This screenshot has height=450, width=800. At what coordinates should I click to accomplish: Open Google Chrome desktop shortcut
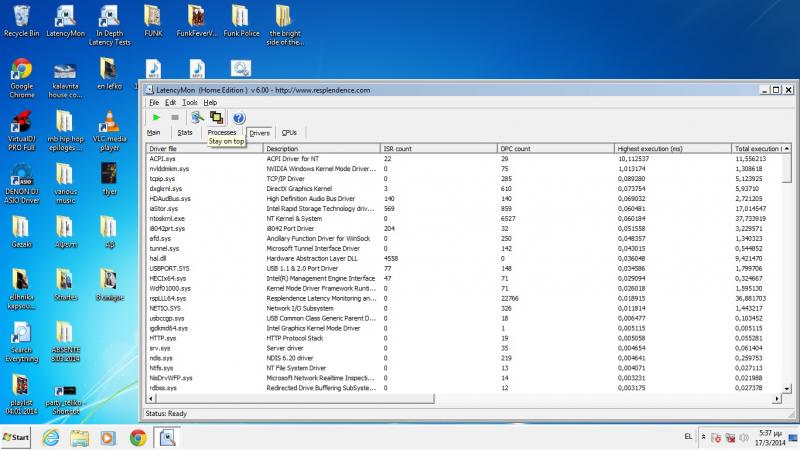click(x=21, y=77)
